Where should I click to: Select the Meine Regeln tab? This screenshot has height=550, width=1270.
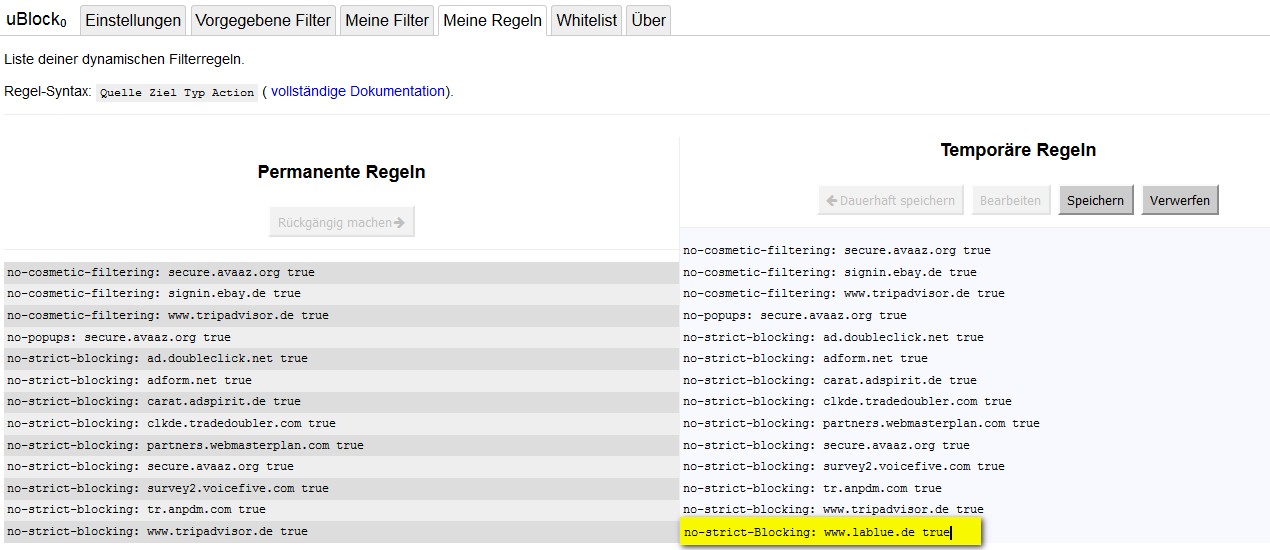pyautogui.click(x=492, y=20)
